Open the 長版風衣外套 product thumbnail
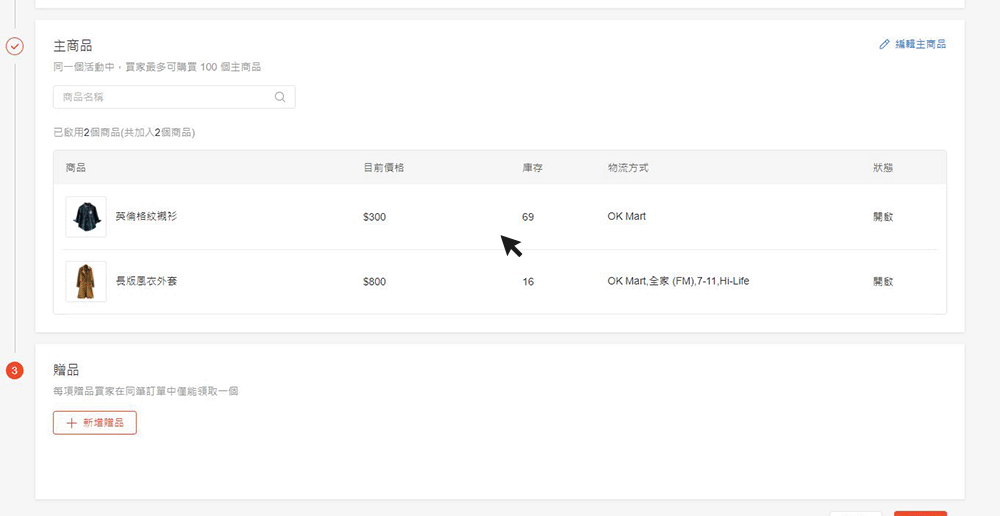Image resolution: width=1000 pixels, height=516 pixels. 86,282
